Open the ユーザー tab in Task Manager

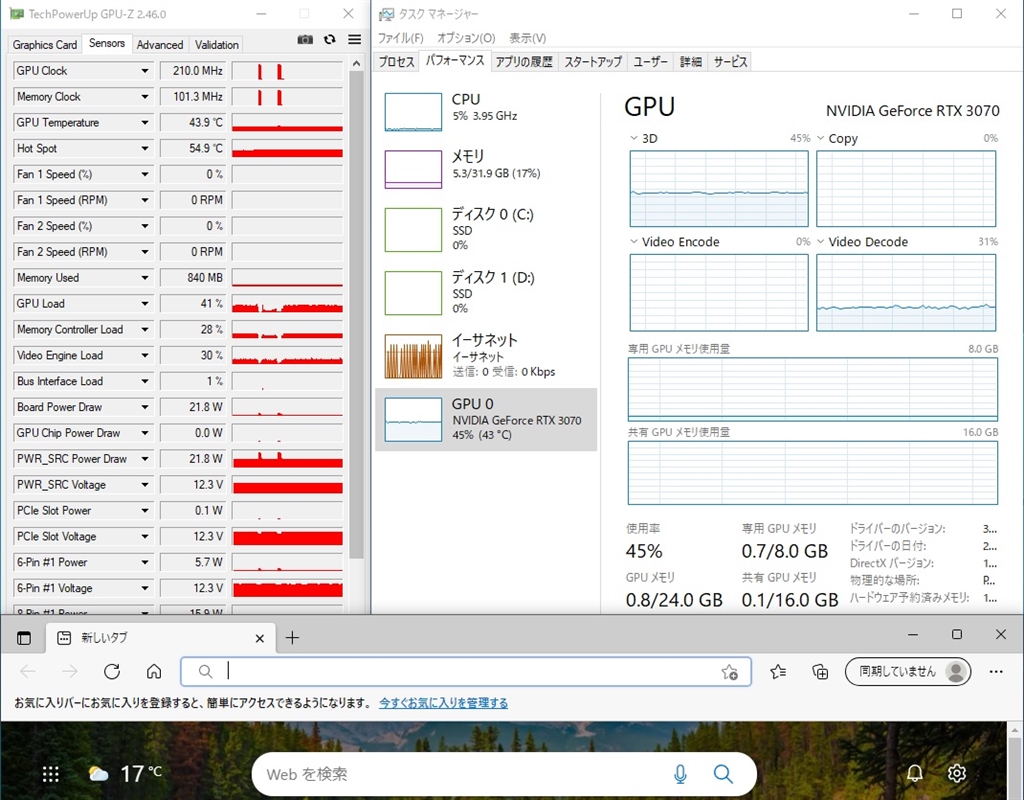[x=650, y=62]
